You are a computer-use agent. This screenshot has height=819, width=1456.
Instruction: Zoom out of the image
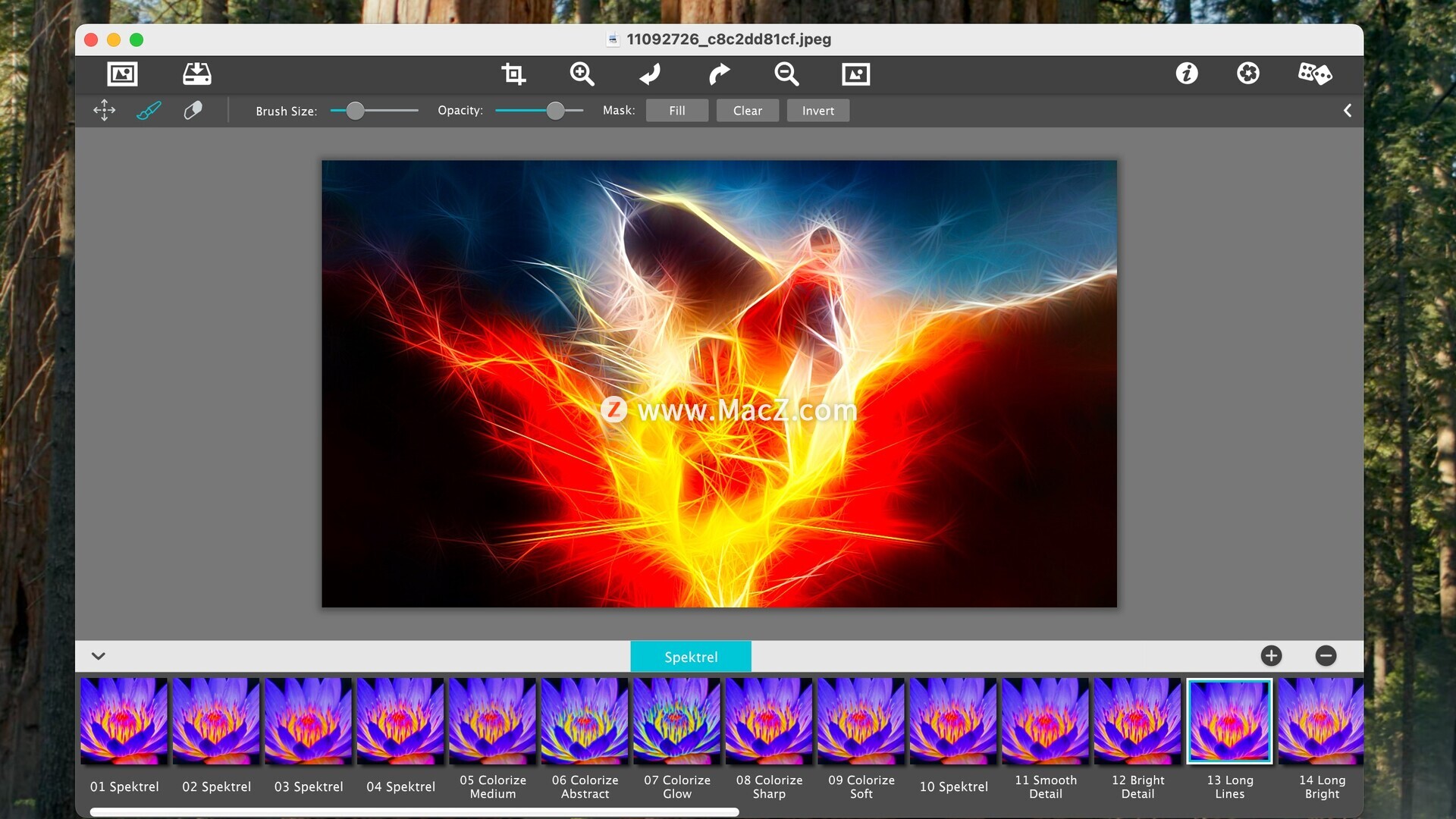pyautogui.click(x=786, y=74)
